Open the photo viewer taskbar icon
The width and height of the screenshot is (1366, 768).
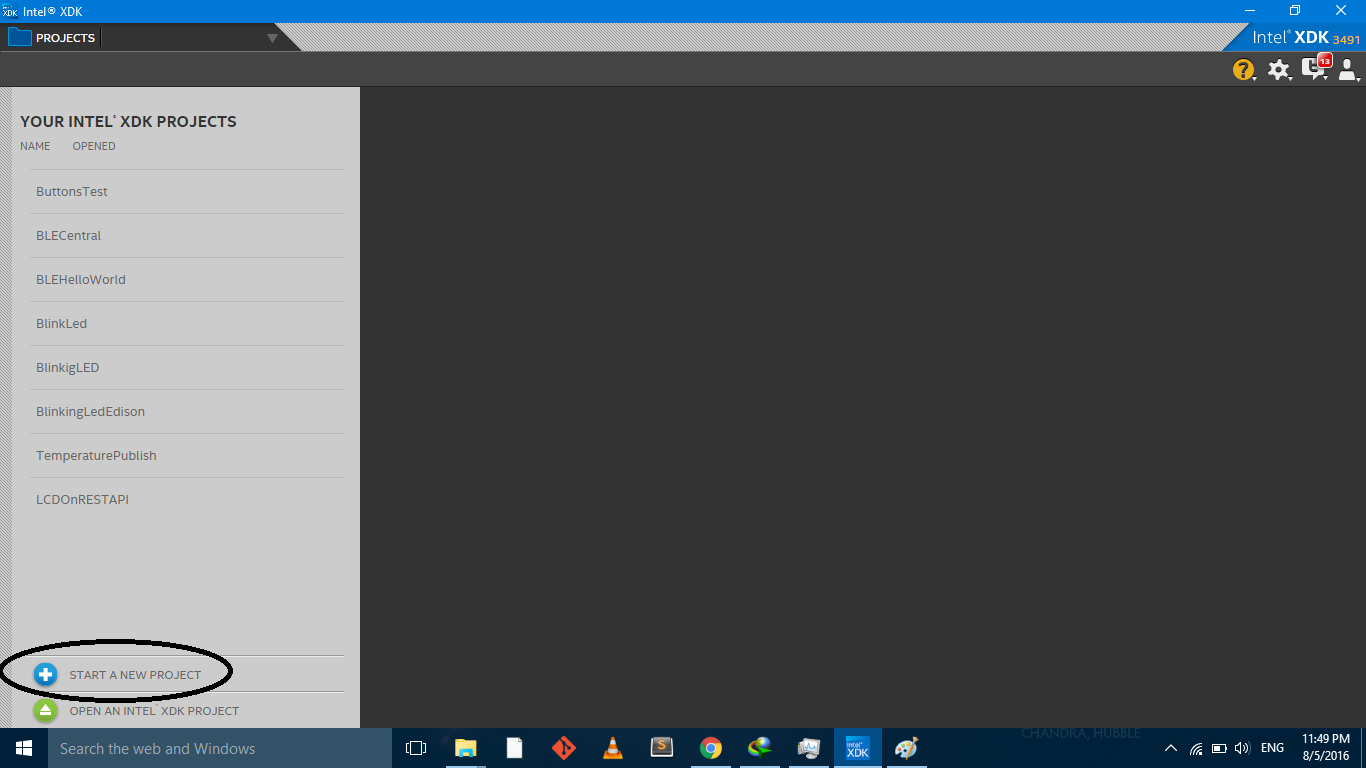point(809,748)
